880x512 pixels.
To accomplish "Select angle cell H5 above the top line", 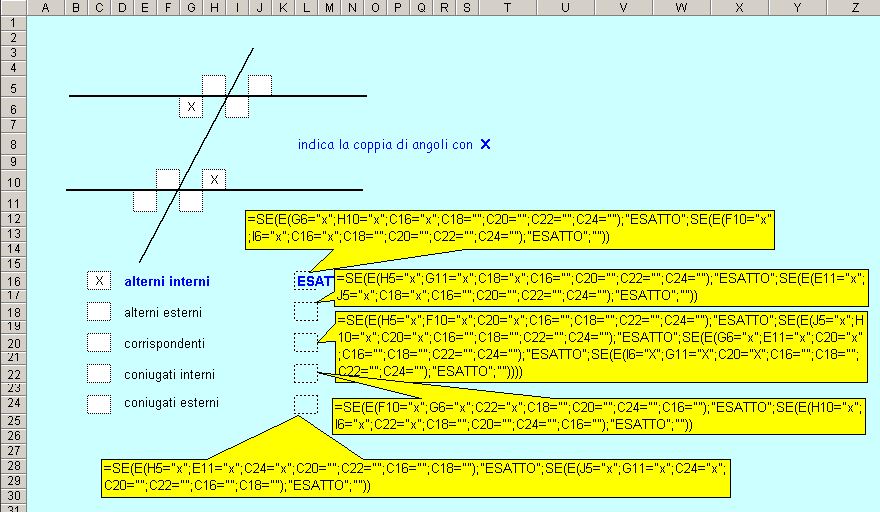I will (214, 85).
